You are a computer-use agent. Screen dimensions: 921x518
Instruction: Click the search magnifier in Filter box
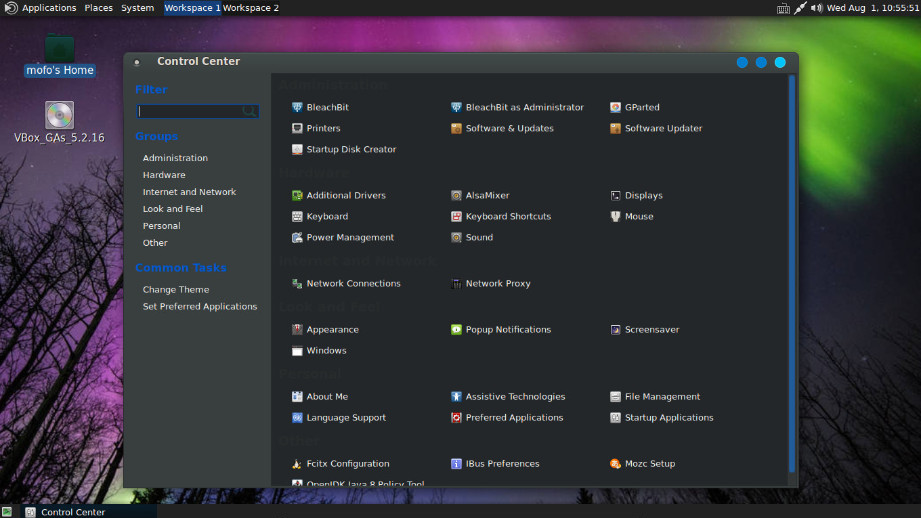(249, 111)
